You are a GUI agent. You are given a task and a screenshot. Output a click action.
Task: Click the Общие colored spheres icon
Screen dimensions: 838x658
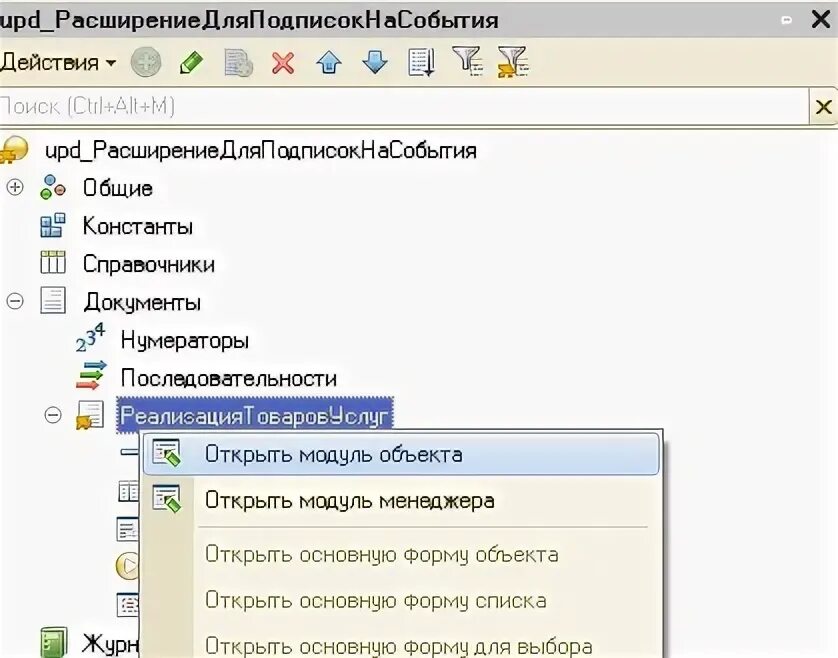tap(53, 188)
